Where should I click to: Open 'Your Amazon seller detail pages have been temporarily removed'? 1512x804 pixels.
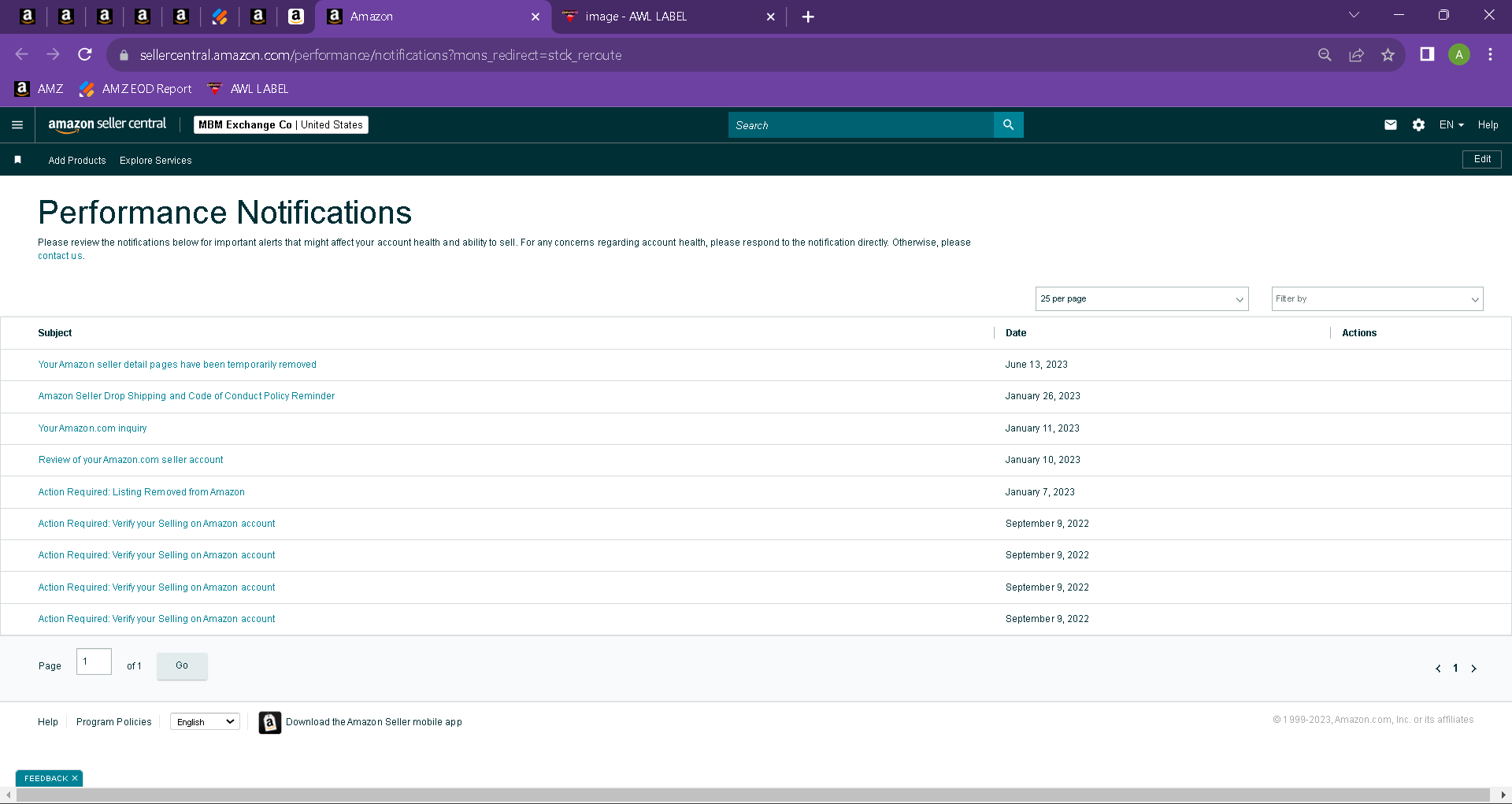[177, 365]
